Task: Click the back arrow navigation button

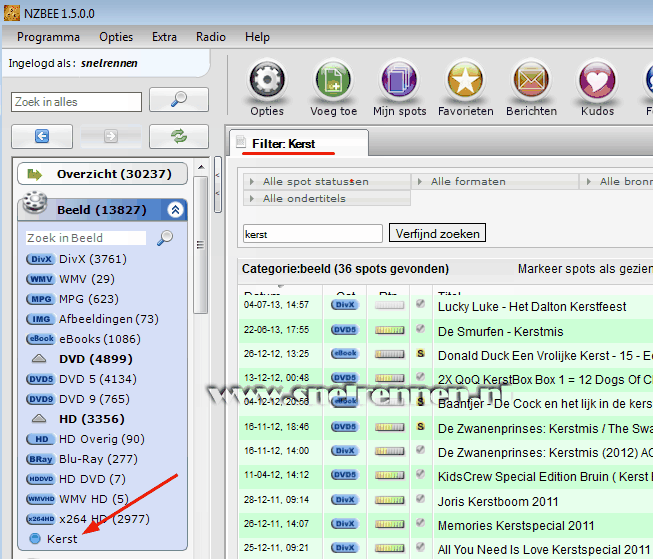Action: coord(42,136)
